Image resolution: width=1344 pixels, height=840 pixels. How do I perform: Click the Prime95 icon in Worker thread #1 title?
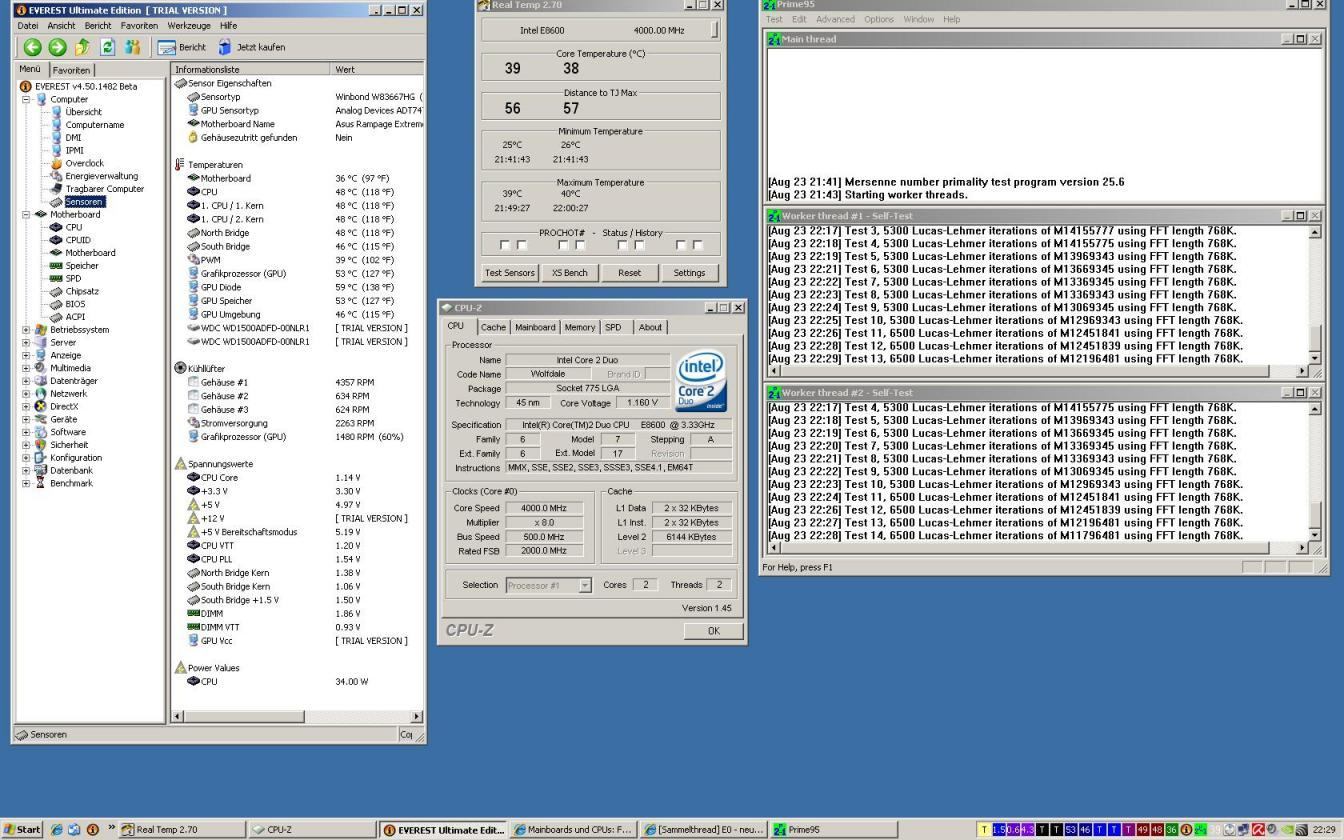pyautogui.click(x=774, y=216)
